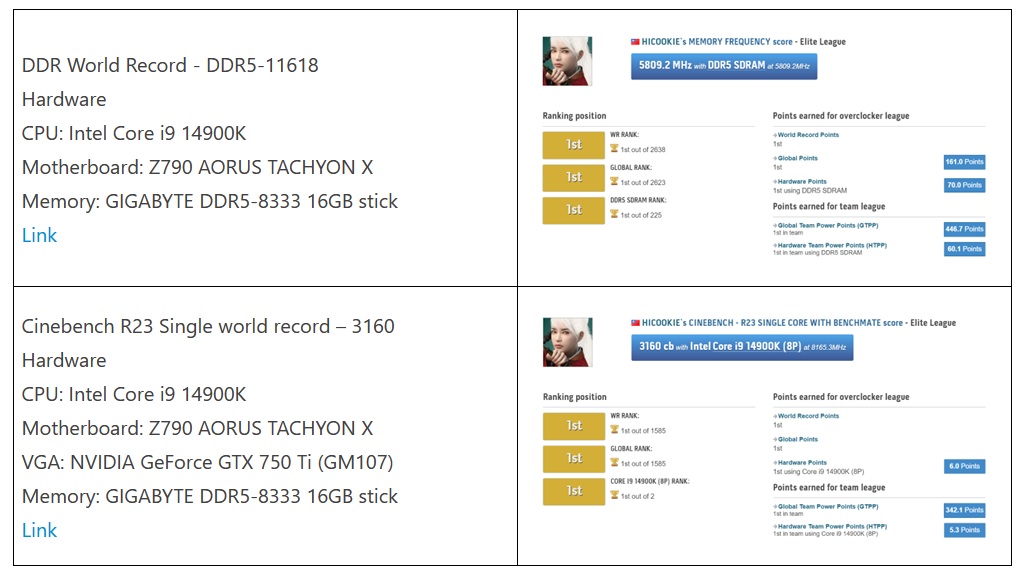
Task: Click the 'DDR5 SDRAM RANK:' label
Action: (638, 200)
